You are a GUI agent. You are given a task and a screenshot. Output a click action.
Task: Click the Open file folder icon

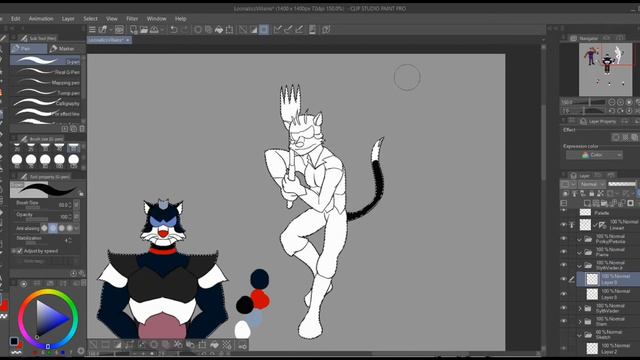click(x=144, y=29)
